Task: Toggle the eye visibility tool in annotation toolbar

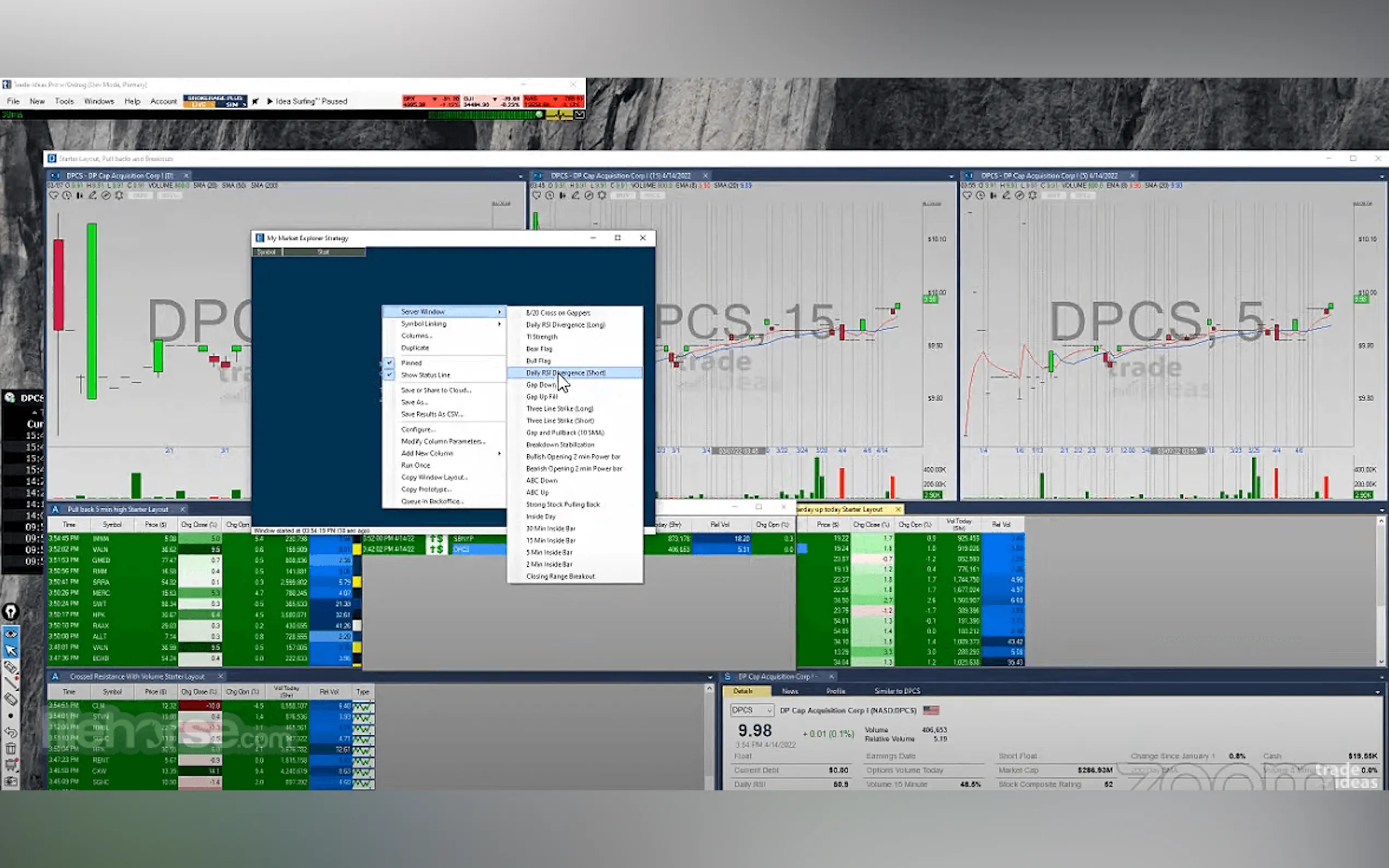Action: 10,634
